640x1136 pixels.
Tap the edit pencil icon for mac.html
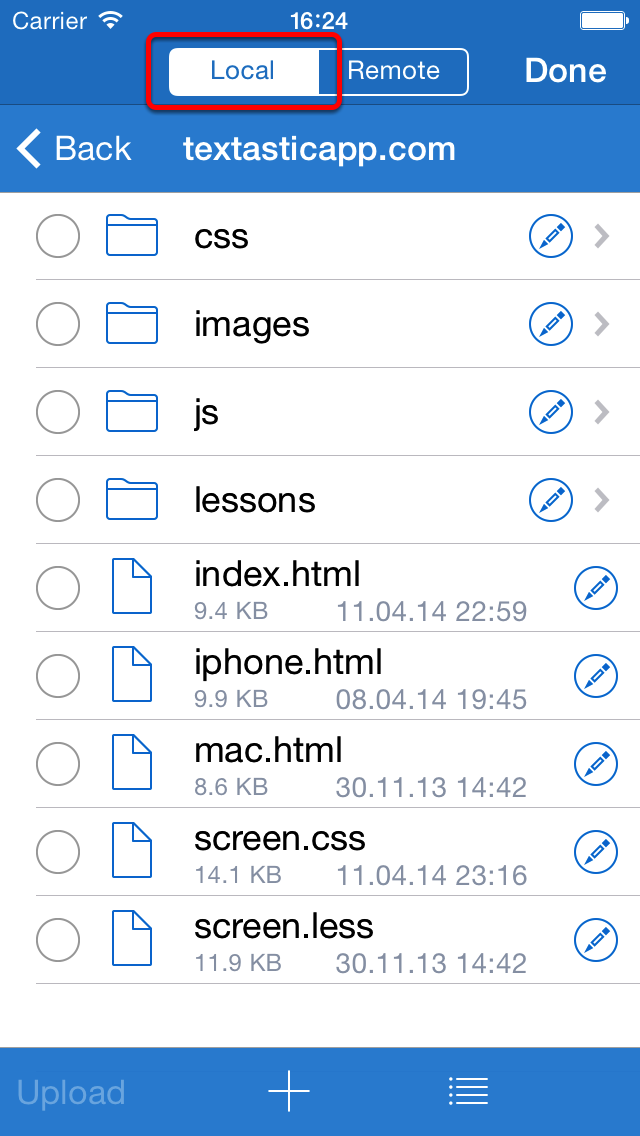pos(596,764)
